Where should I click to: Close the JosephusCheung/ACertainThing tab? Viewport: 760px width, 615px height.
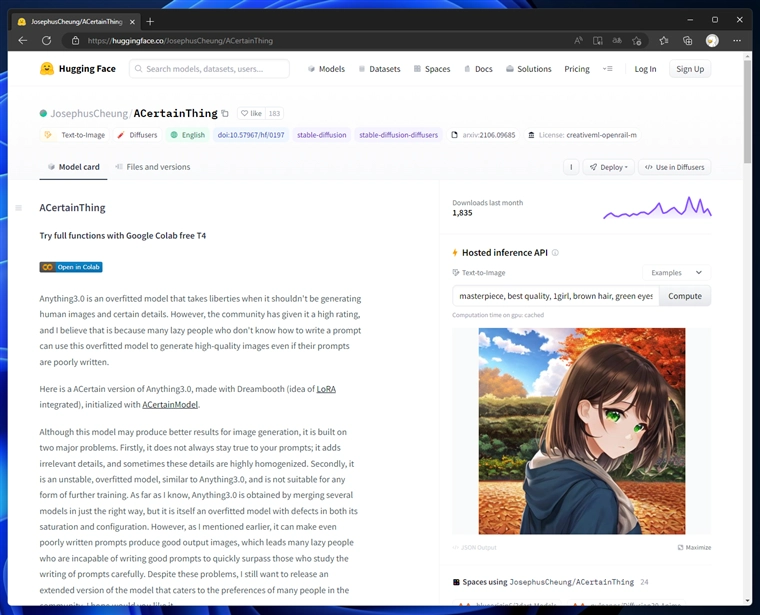coord(132,22)
